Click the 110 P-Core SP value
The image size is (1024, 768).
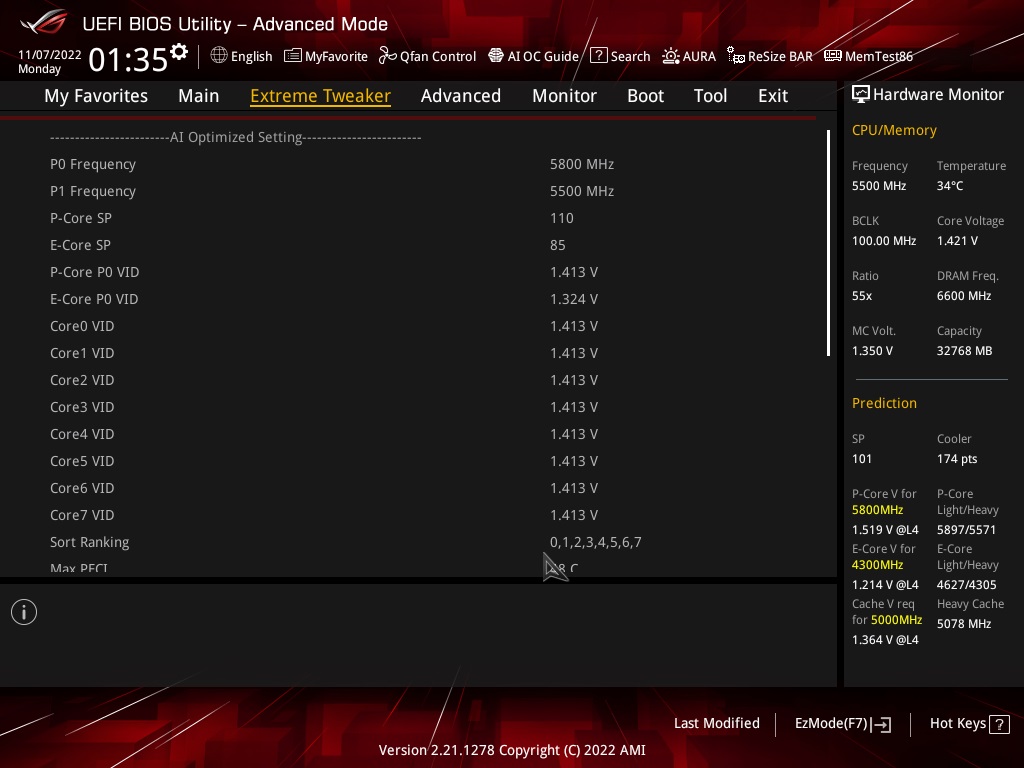562,218
